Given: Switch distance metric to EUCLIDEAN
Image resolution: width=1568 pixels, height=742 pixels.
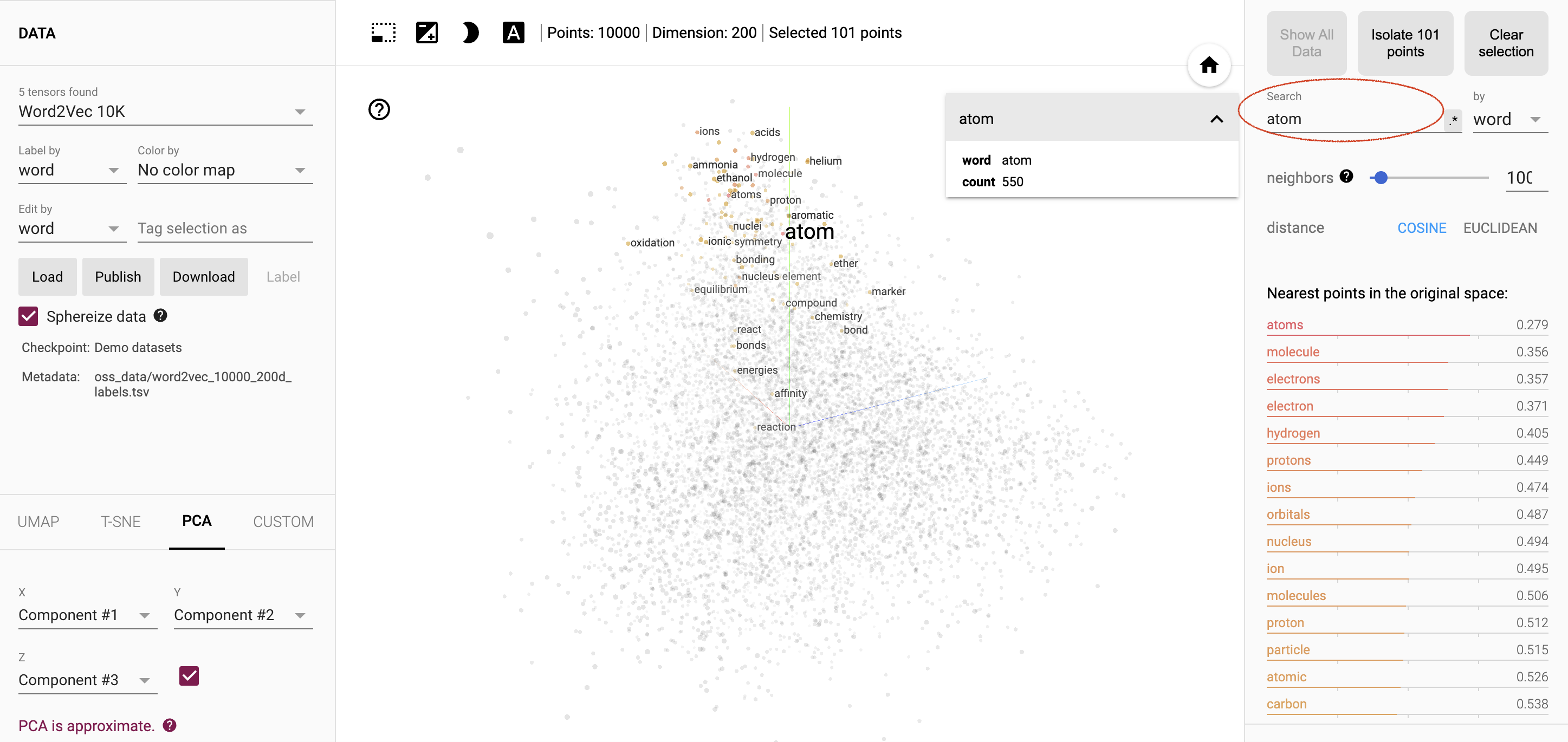Looking at the screenshot, I should point(1499,227).
